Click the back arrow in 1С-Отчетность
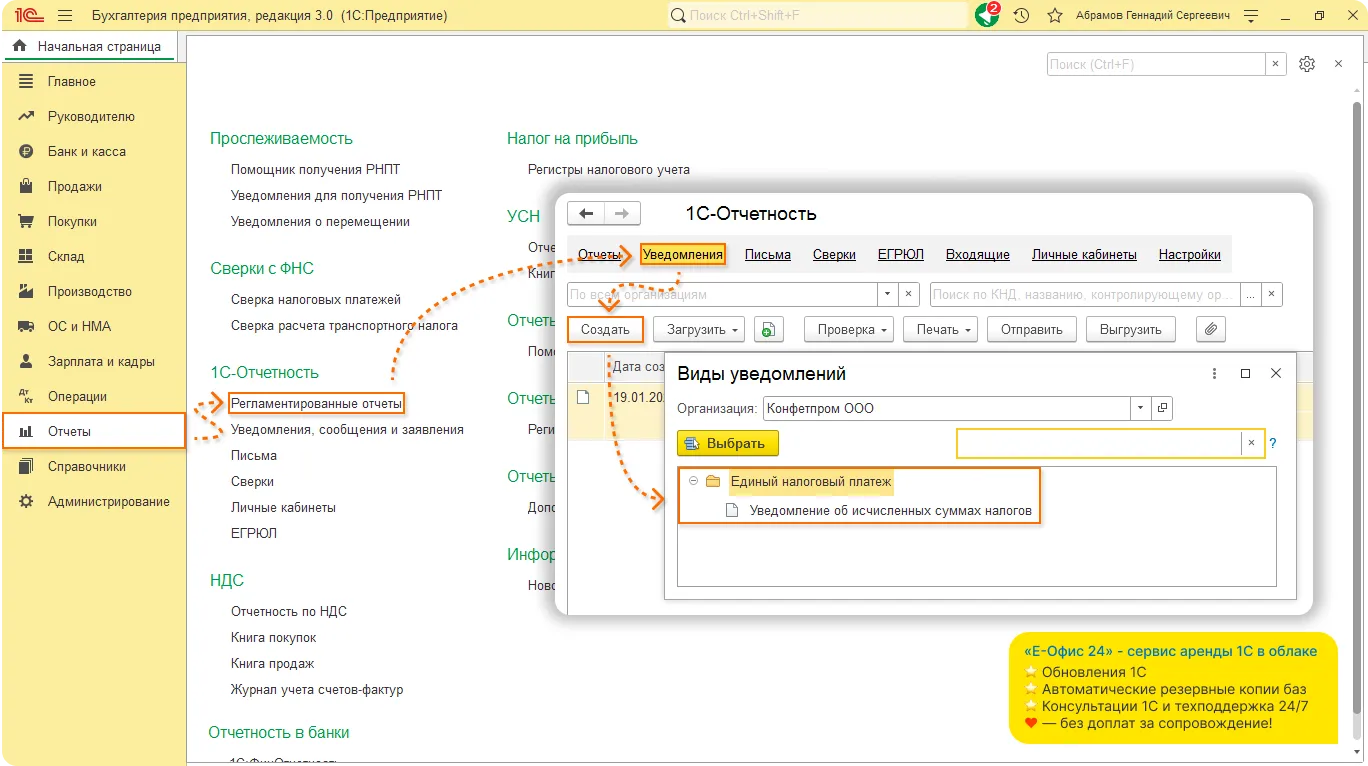 [587, 214]
